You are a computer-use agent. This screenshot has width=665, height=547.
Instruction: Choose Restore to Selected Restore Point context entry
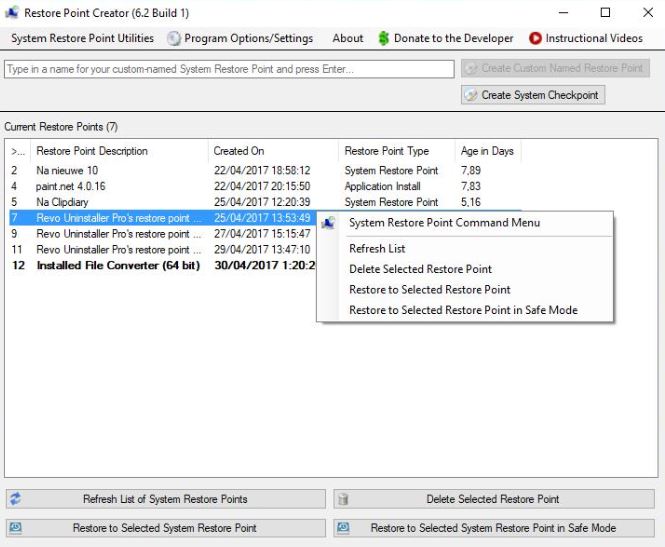(x=429, y=290)
